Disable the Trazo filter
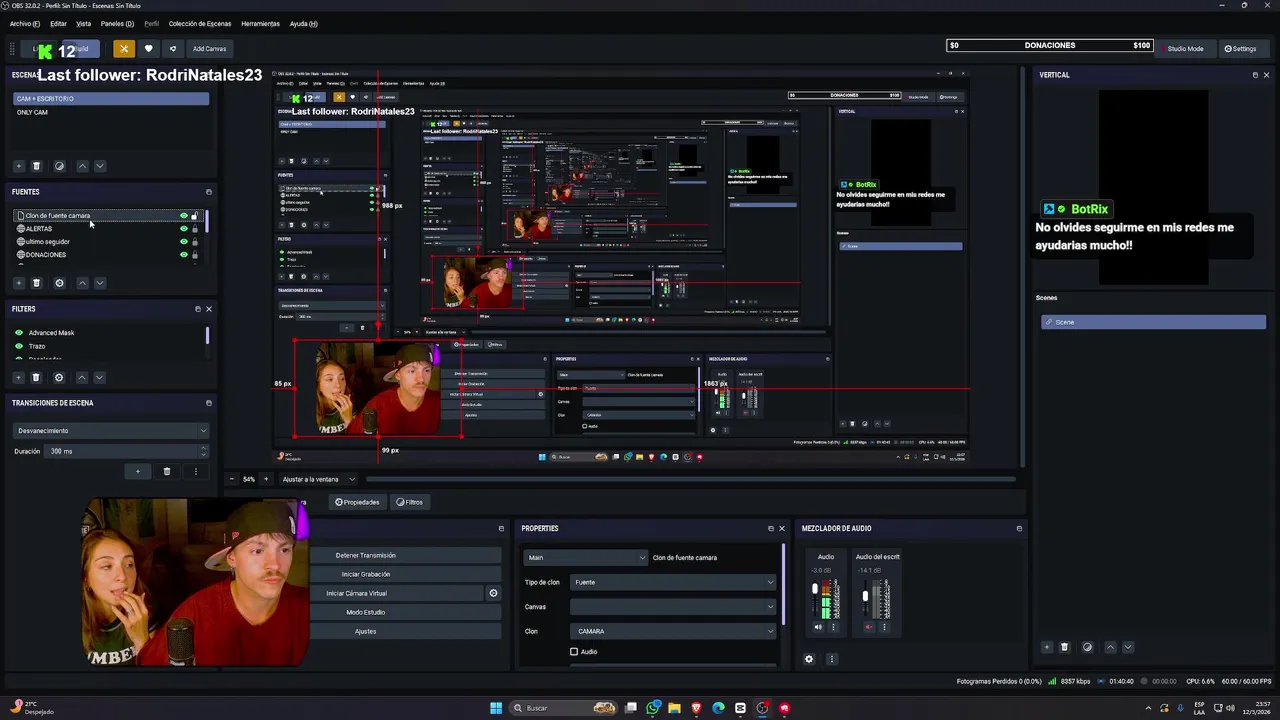The height and width of the screenshot is (720, 1280). coord(19,346)
